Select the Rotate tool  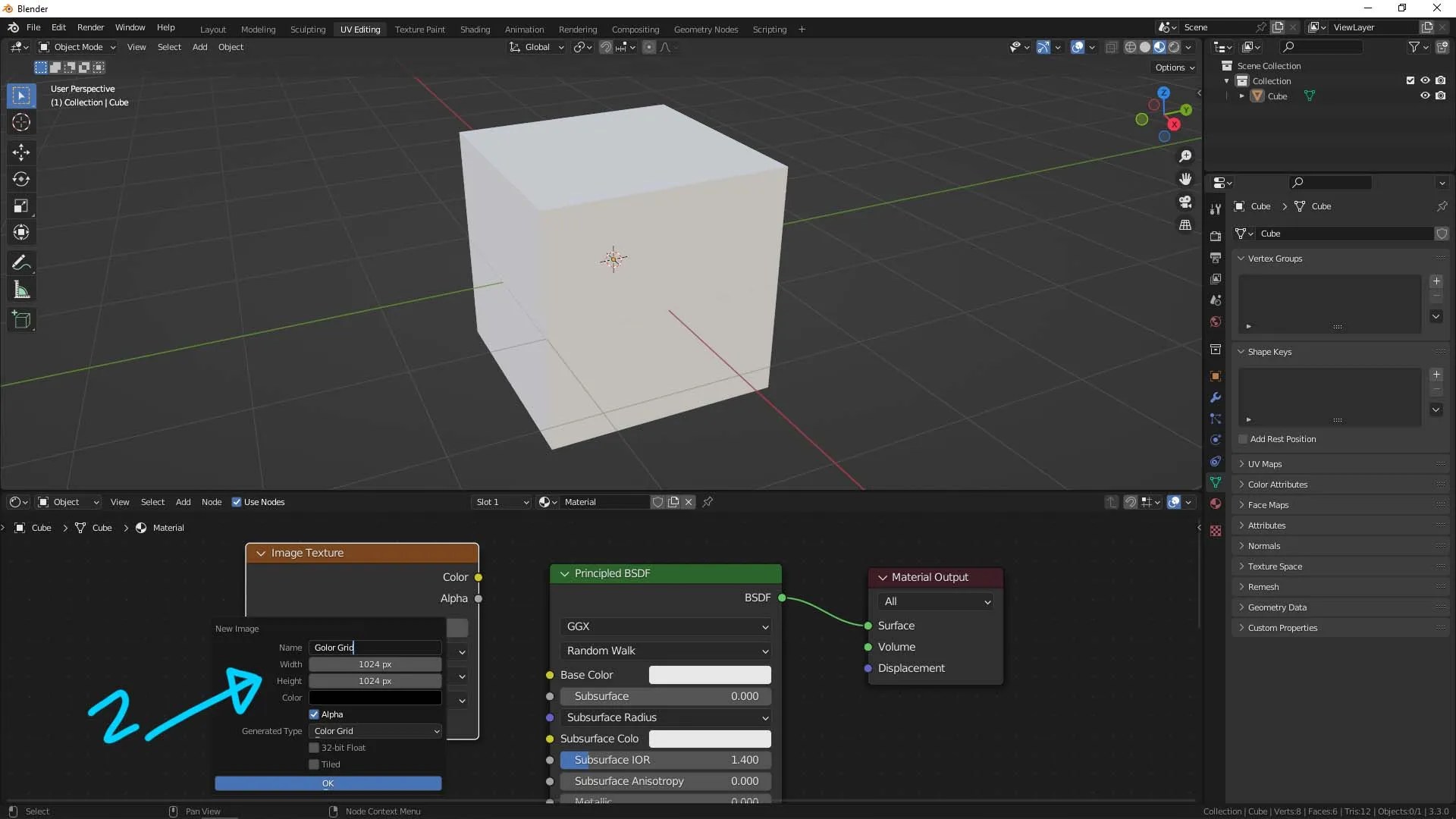[x=21, y=179]
